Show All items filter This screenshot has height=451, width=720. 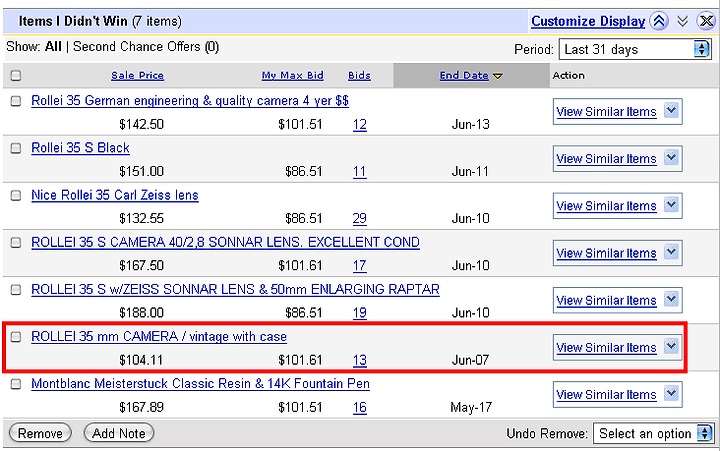(53, 46)
